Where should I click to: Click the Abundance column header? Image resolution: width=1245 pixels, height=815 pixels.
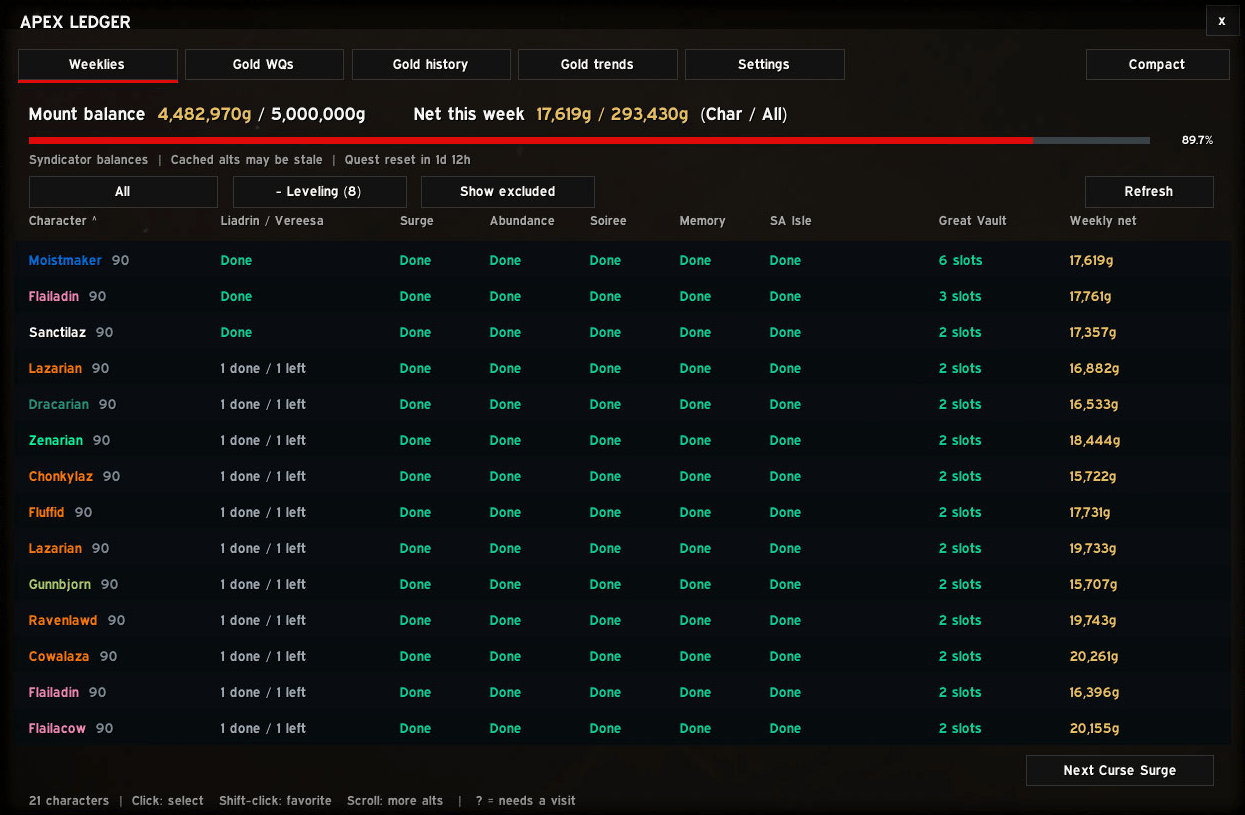522,221
